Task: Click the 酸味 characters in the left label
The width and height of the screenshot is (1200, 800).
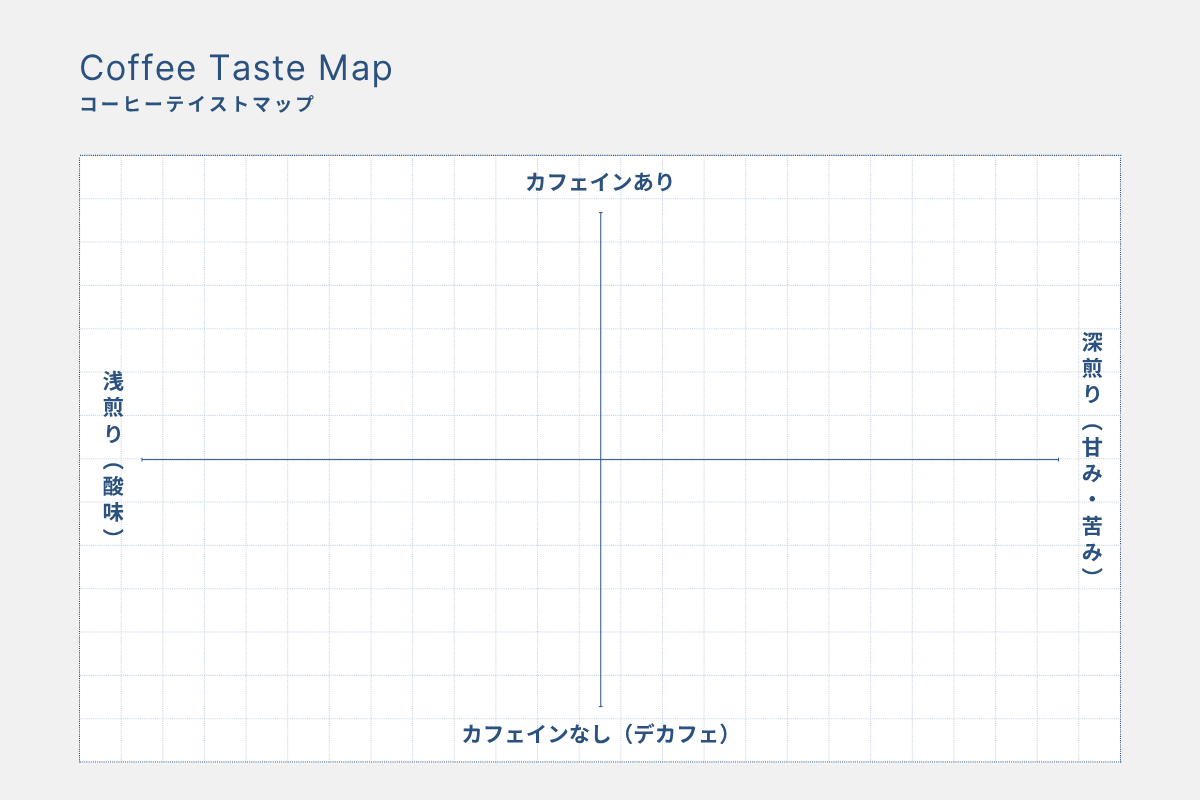Action: tap(113, 497)
